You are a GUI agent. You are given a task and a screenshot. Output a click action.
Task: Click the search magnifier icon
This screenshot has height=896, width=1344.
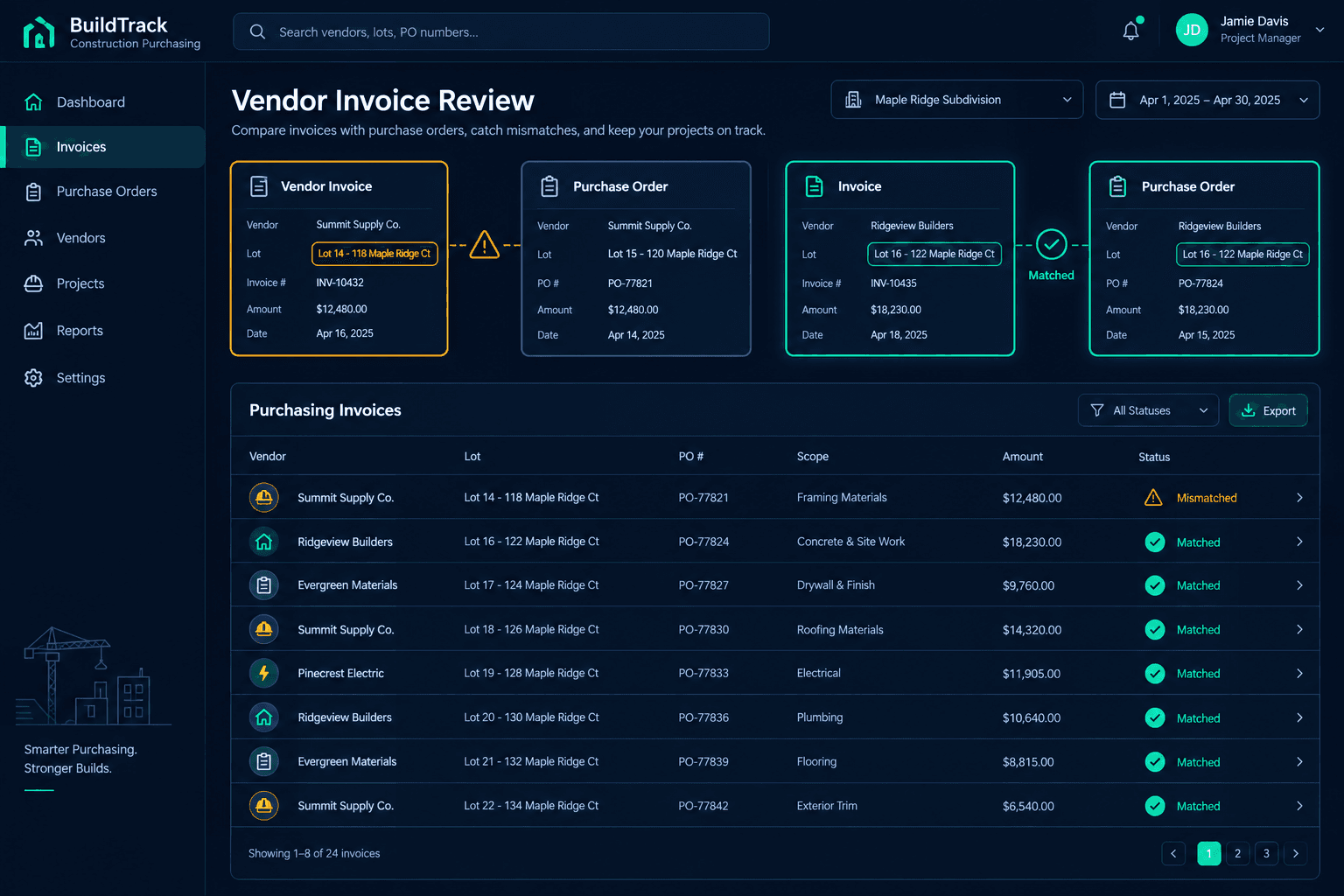(x=257, y=31)
